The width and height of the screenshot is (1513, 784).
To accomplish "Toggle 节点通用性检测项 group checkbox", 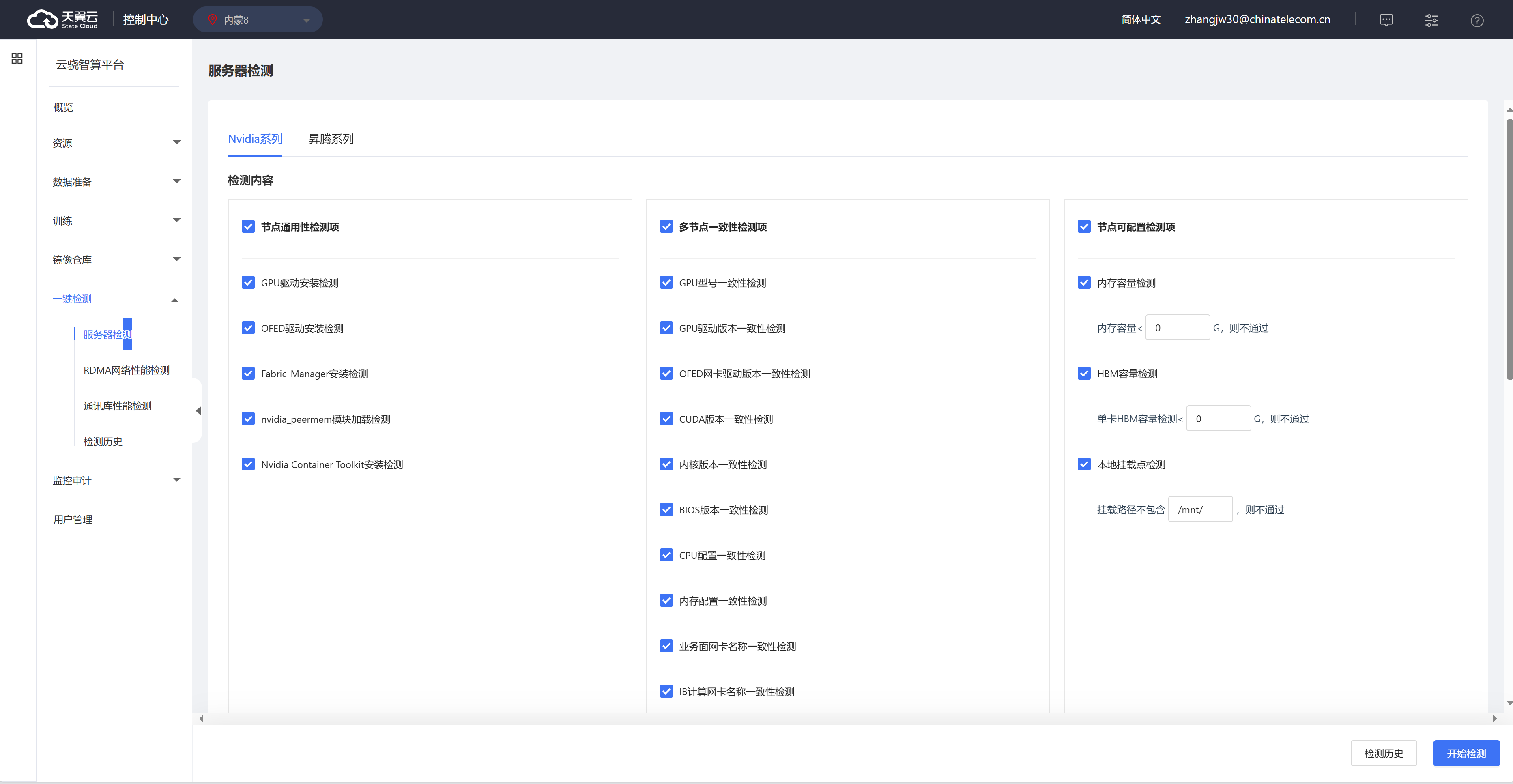I will point(248,227).
